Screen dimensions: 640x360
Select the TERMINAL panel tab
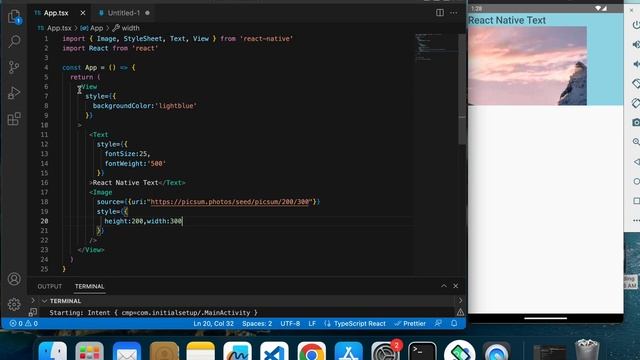click(x=89, y=287)
